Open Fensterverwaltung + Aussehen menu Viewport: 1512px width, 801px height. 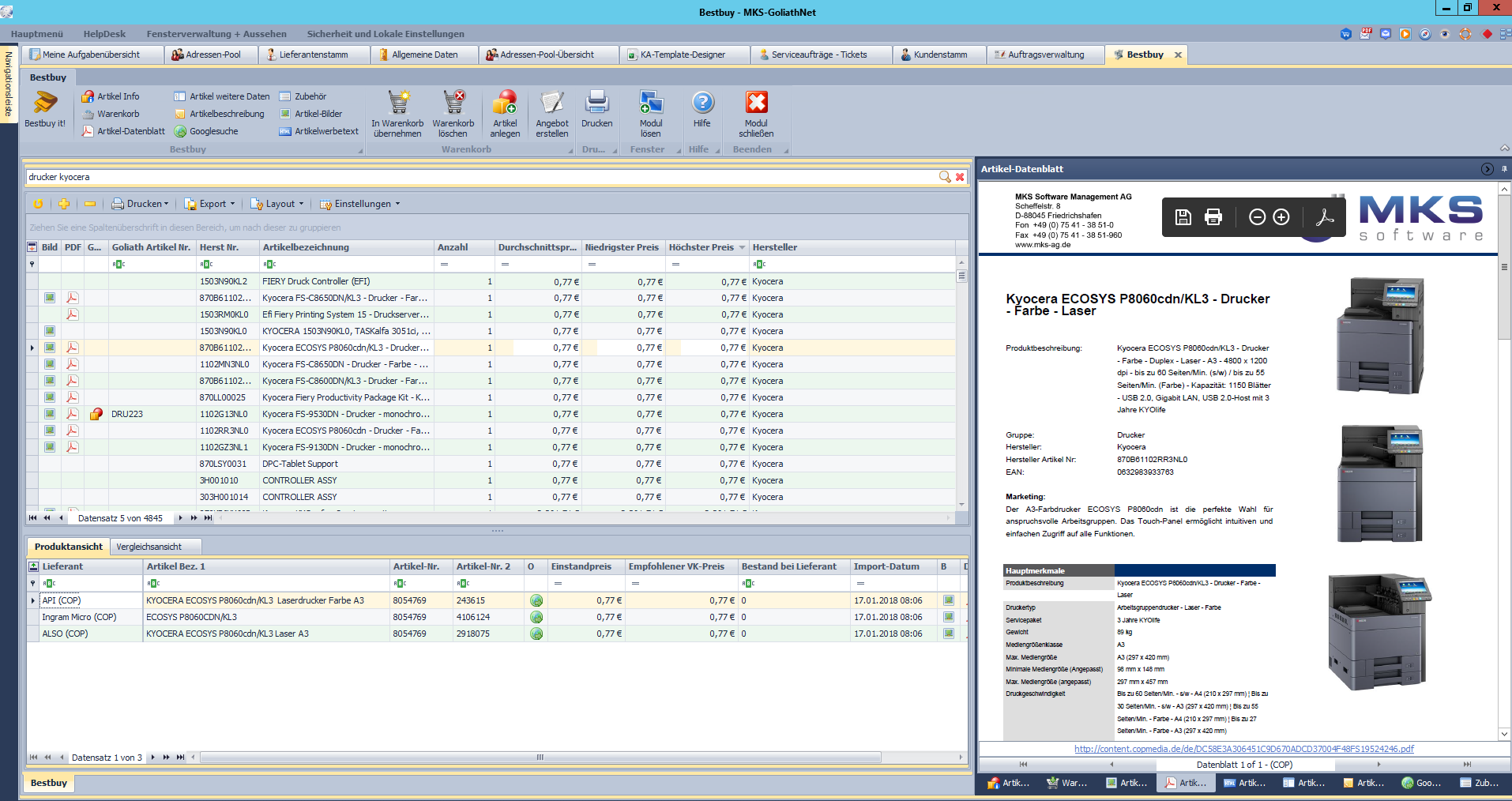point(216,34)
